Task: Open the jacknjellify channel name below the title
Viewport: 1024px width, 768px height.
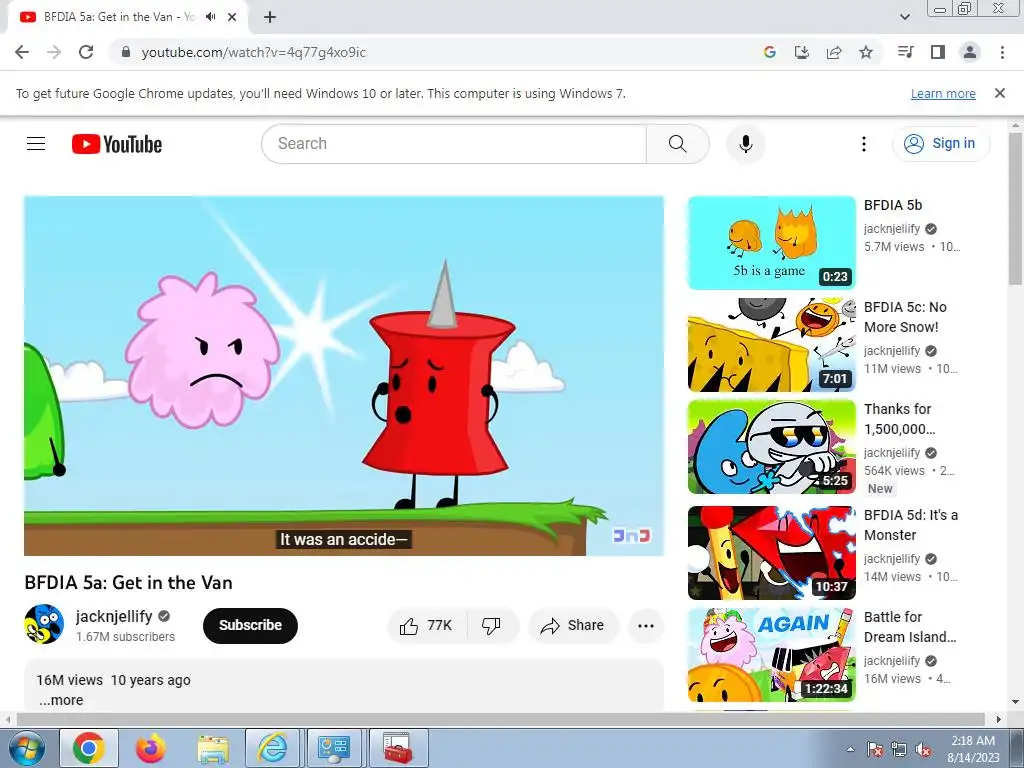Action: 114,616
